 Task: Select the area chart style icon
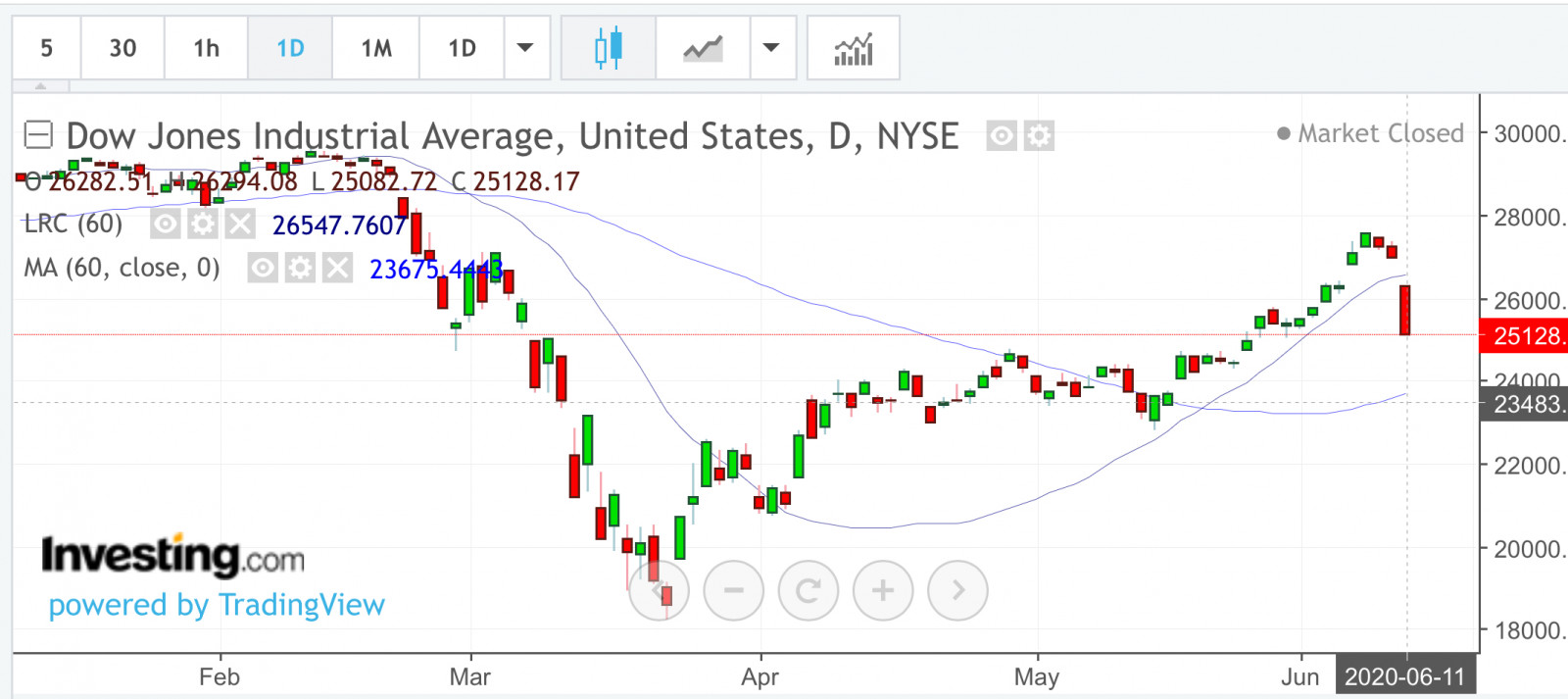[x=703, y=47]
